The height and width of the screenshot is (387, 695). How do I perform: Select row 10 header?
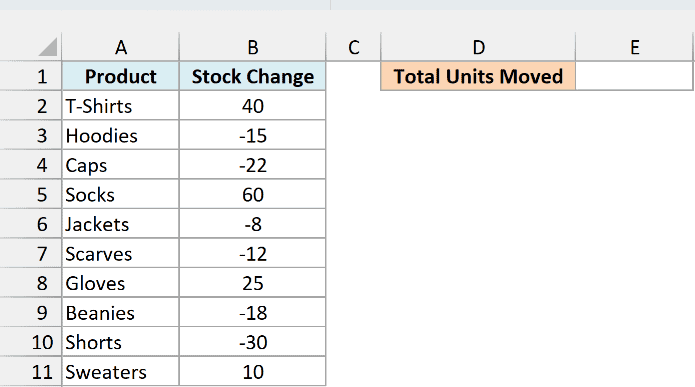tap(31, 342)
